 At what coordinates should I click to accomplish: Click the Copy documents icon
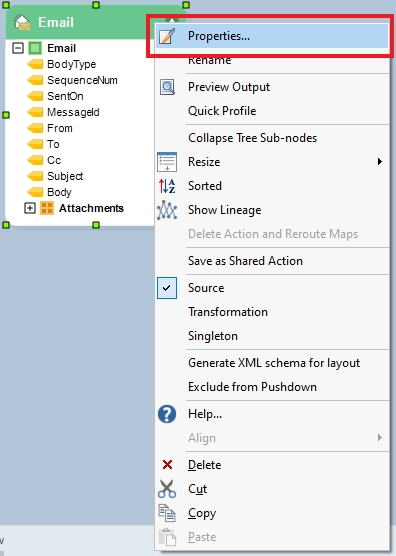pyautogui.click(x=167, y=513)
